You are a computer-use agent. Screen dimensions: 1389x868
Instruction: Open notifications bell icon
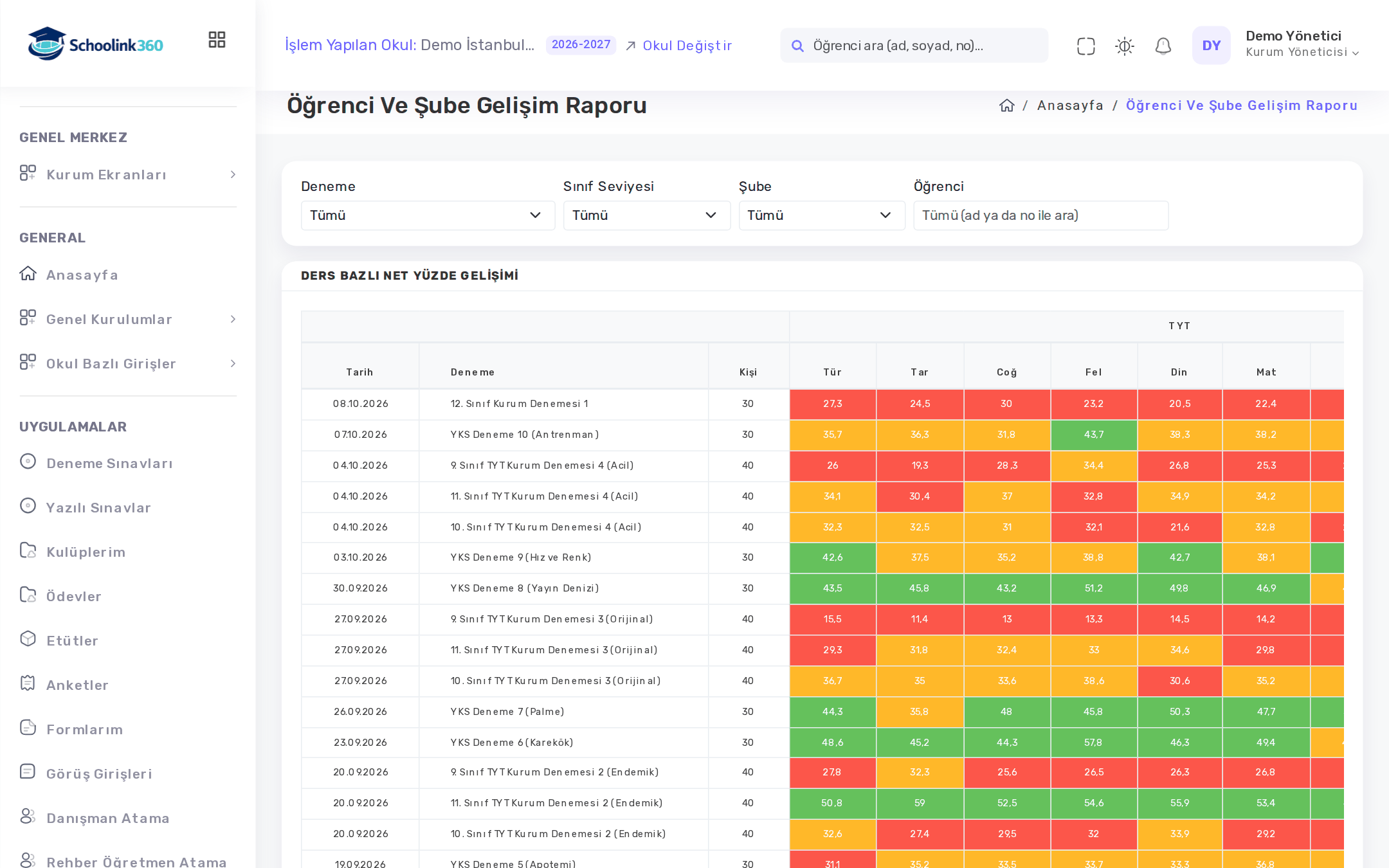click(x=1163, y=46)
